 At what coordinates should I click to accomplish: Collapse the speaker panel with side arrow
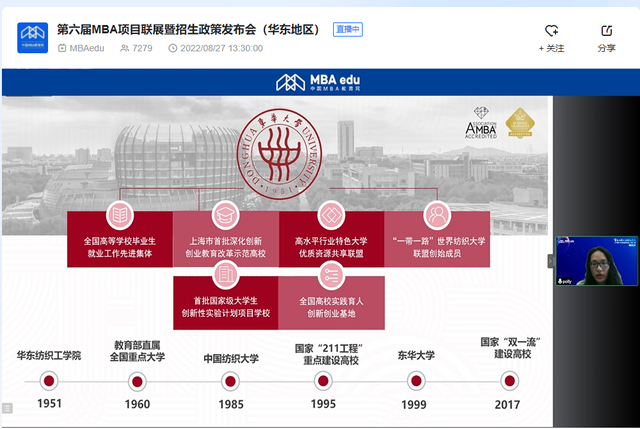click(551, 261)
